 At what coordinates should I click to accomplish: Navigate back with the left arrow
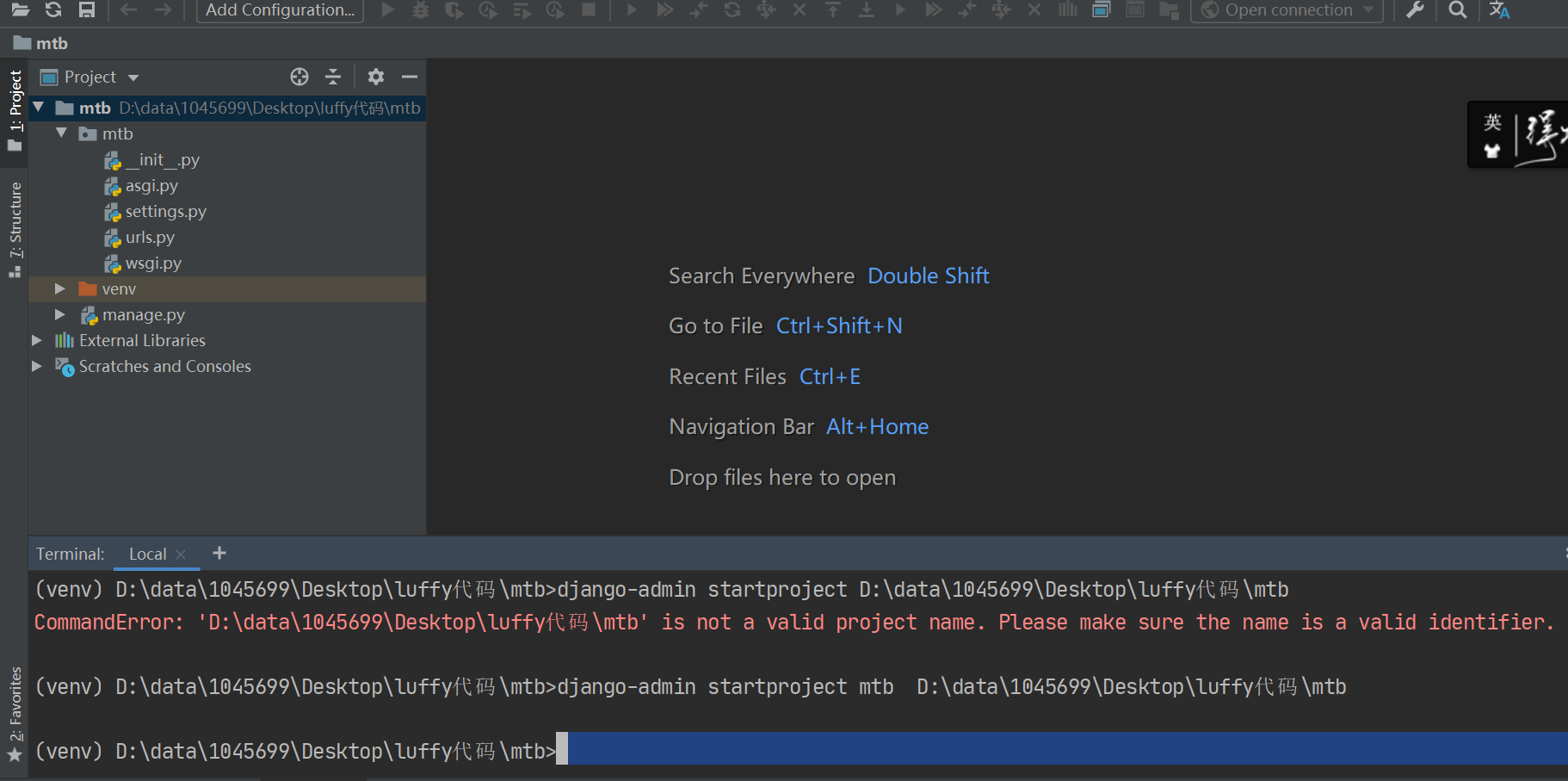coord(129,9)
